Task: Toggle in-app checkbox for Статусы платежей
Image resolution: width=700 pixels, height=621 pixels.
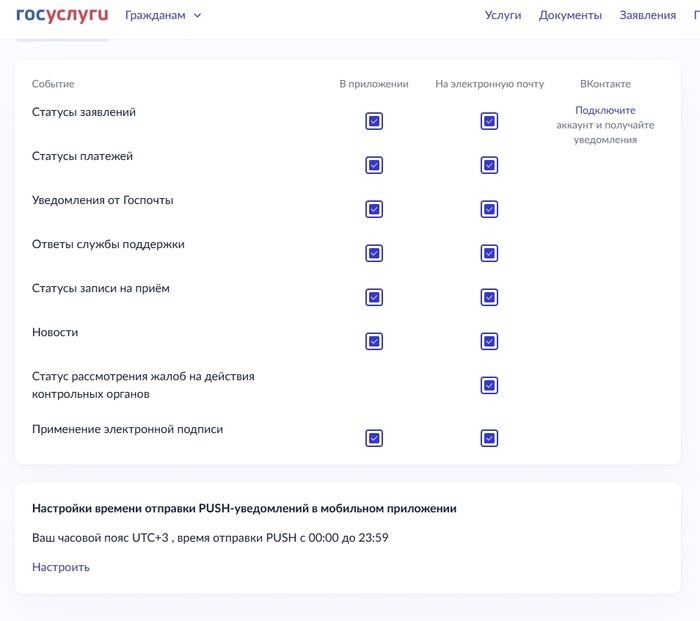Action: coord(374,165)
